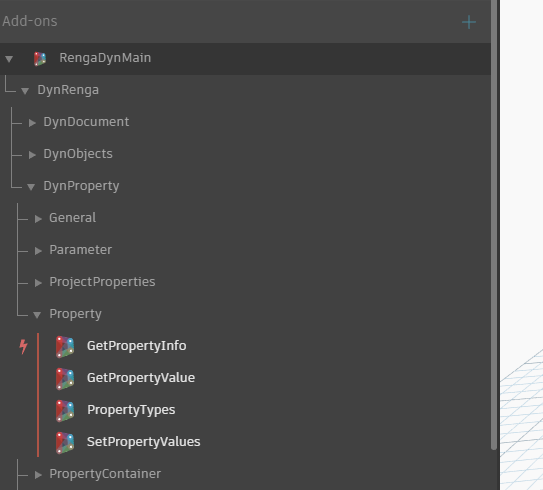Click the Add-ons section header
The width and height of the screenshot is (543, 490).
click(x=30, y=21)
